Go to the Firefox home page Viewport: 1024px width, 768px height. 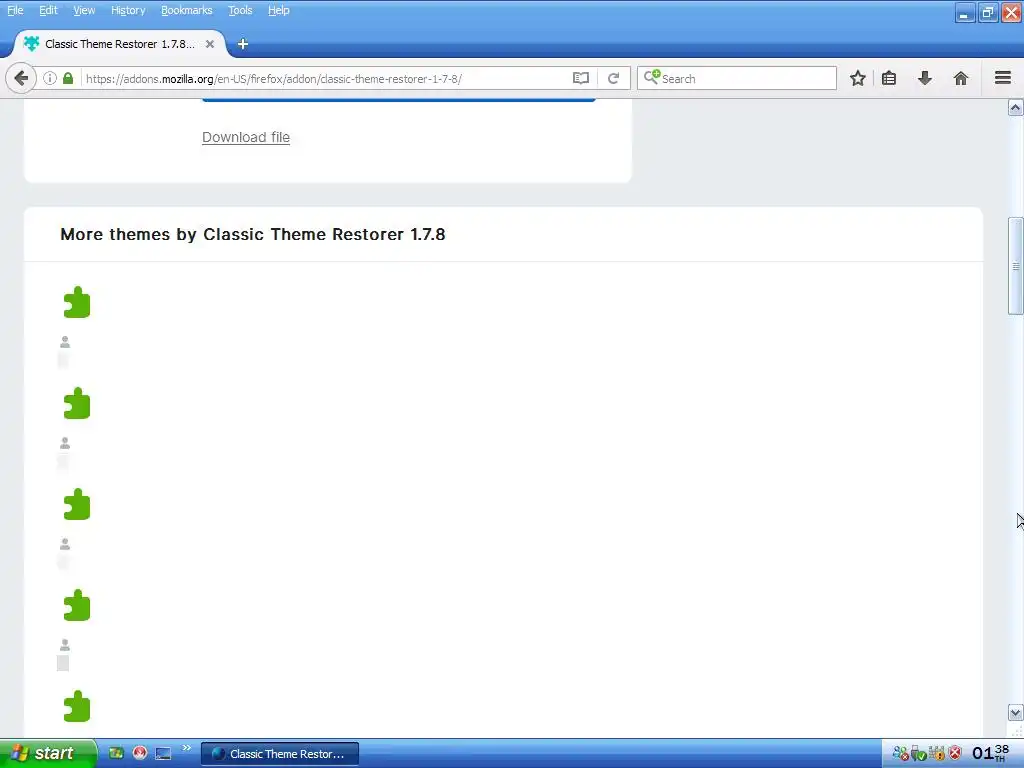point(961,78)
